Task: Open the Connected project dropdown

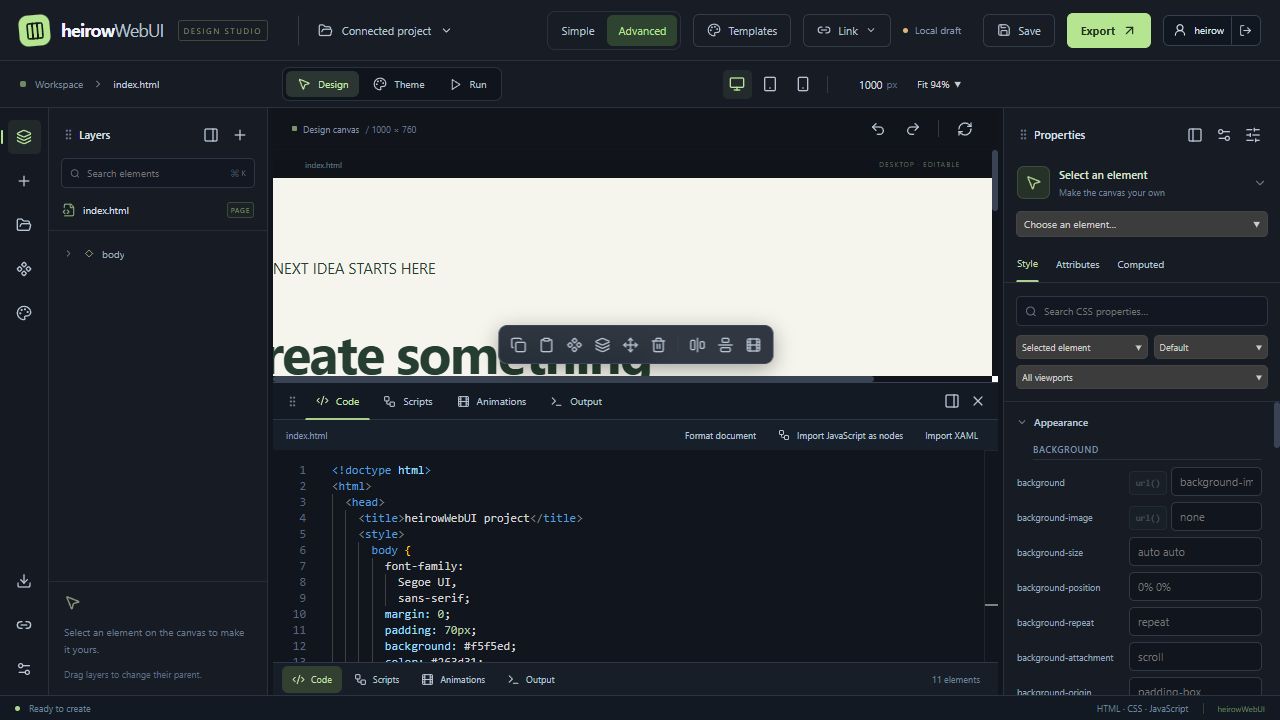Action: [x=385, y=31]
